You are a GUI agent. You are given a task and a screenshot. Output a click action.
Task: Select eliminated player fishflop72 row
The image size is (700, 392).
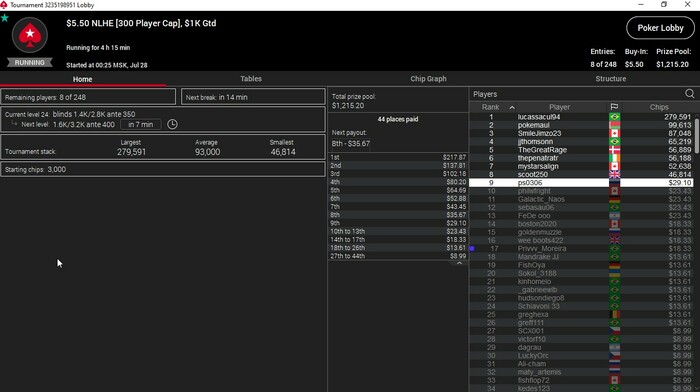pos(582,380)
